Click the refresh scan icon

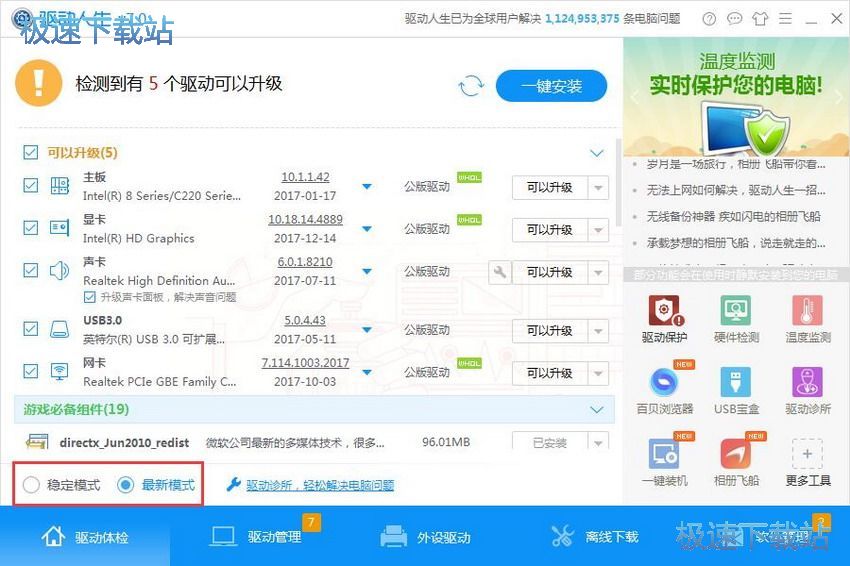point(471,86)
